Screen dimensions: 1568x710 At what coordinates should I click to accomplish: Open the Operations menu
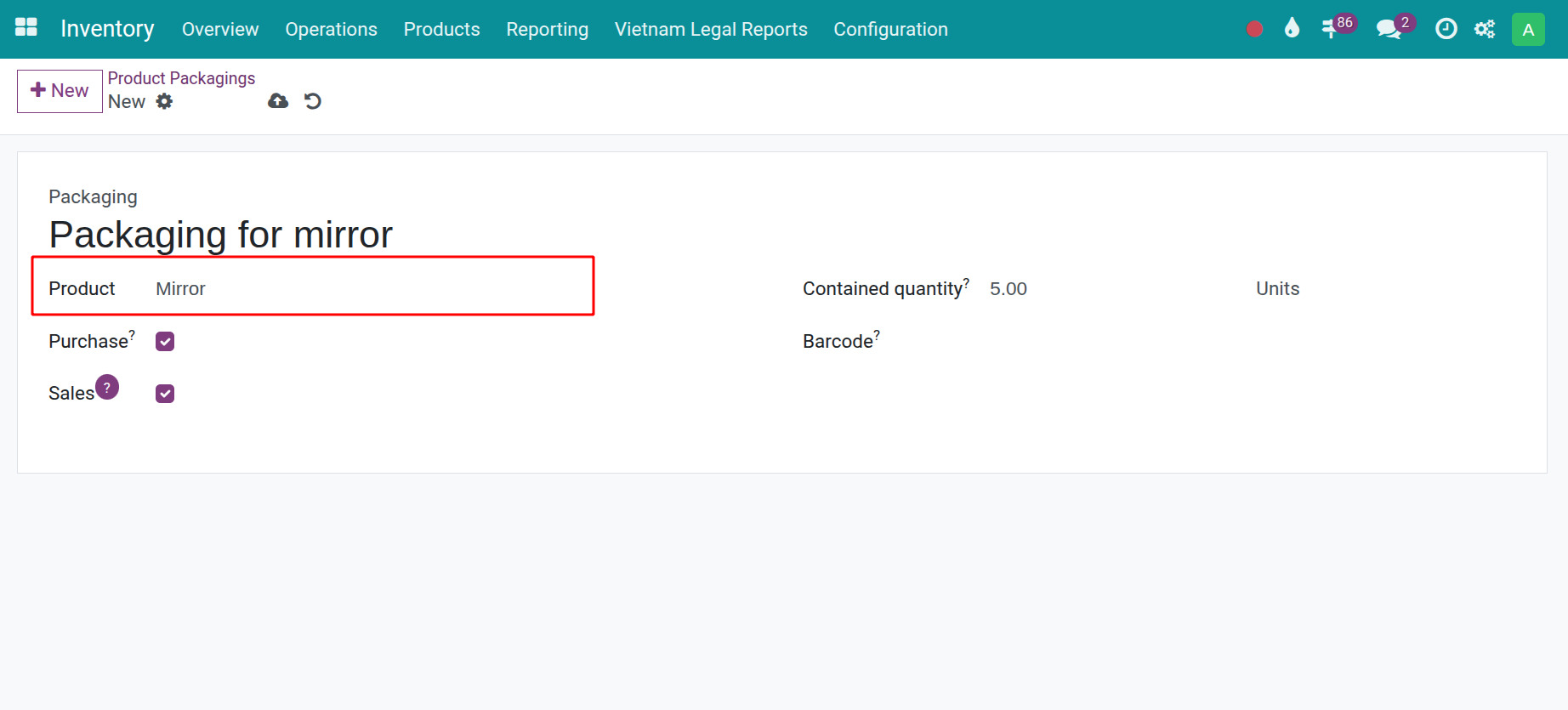click(x=331, y=29)
